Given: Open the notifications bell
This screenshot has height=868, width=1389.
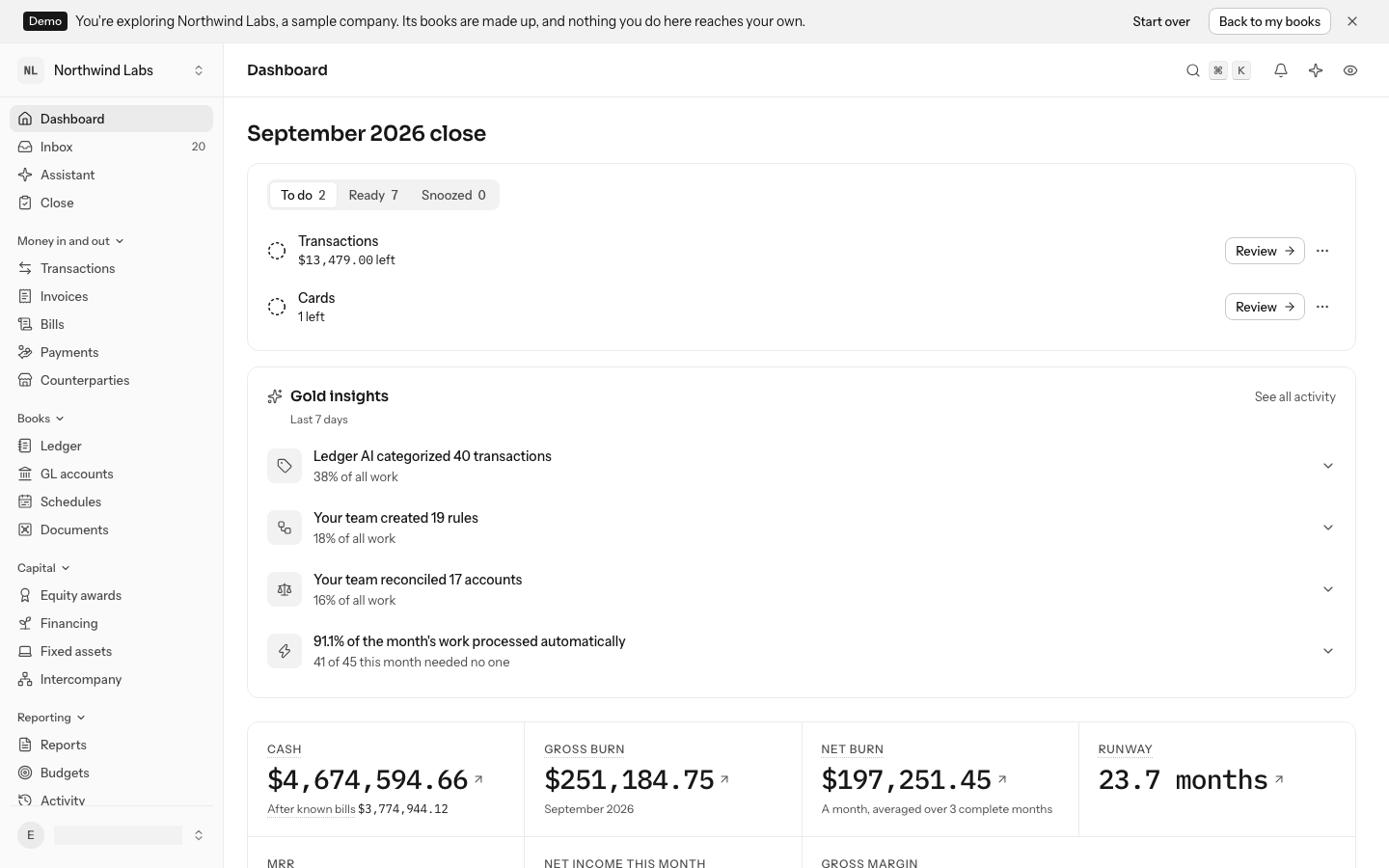Looking at the screenshot, I should (x=1281, y=70).
